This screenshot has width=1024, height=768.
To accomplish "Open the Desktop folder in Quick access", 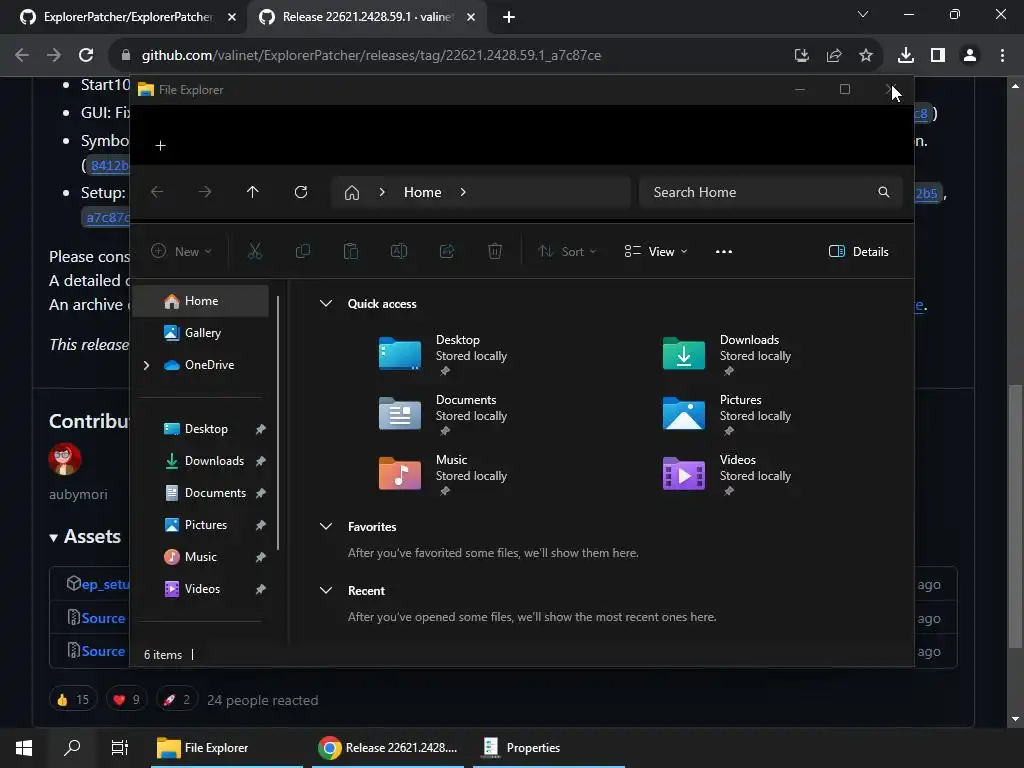I will (x=443, y=354).
